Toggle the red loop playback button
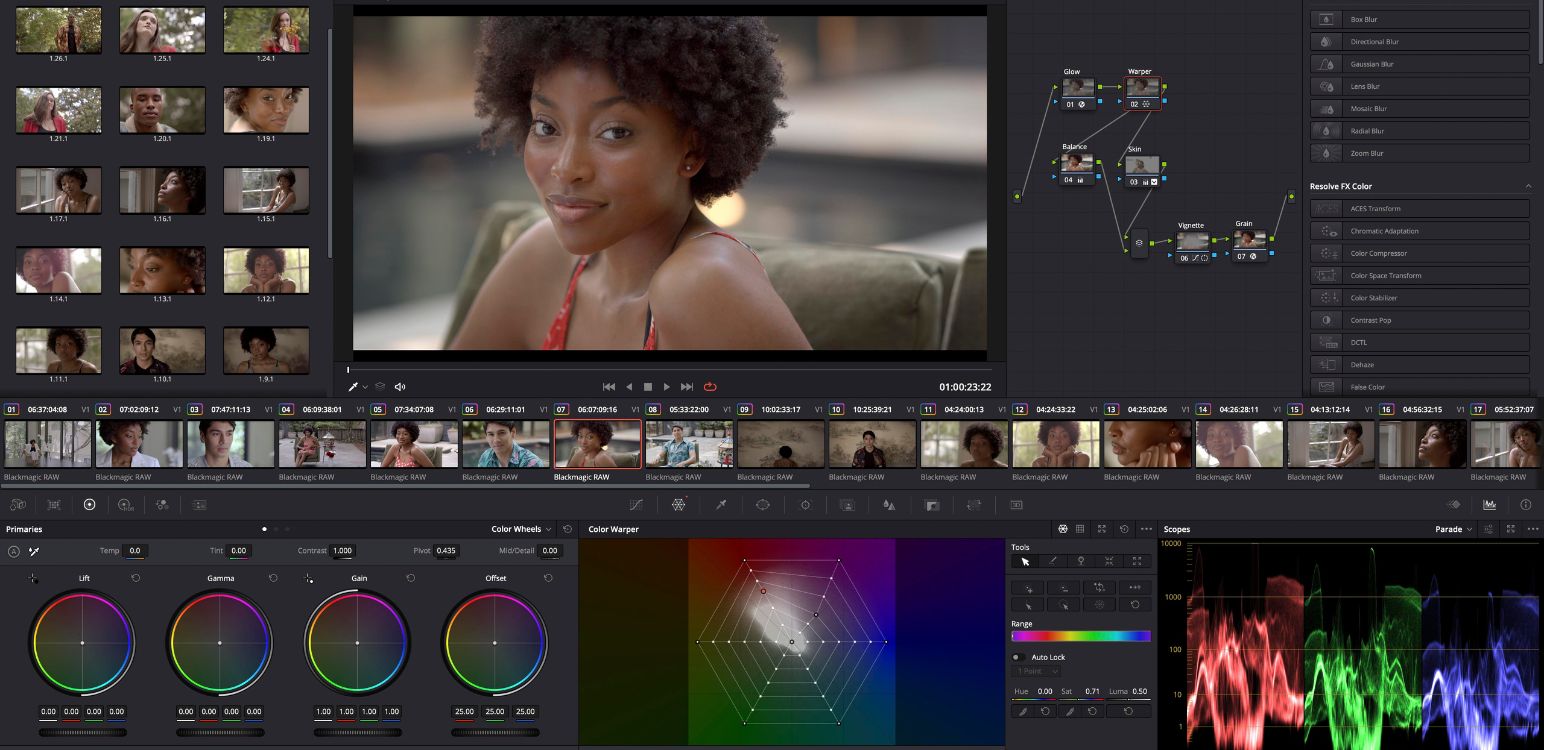This screenshot has height=750, width=1544. pos(710,387)
